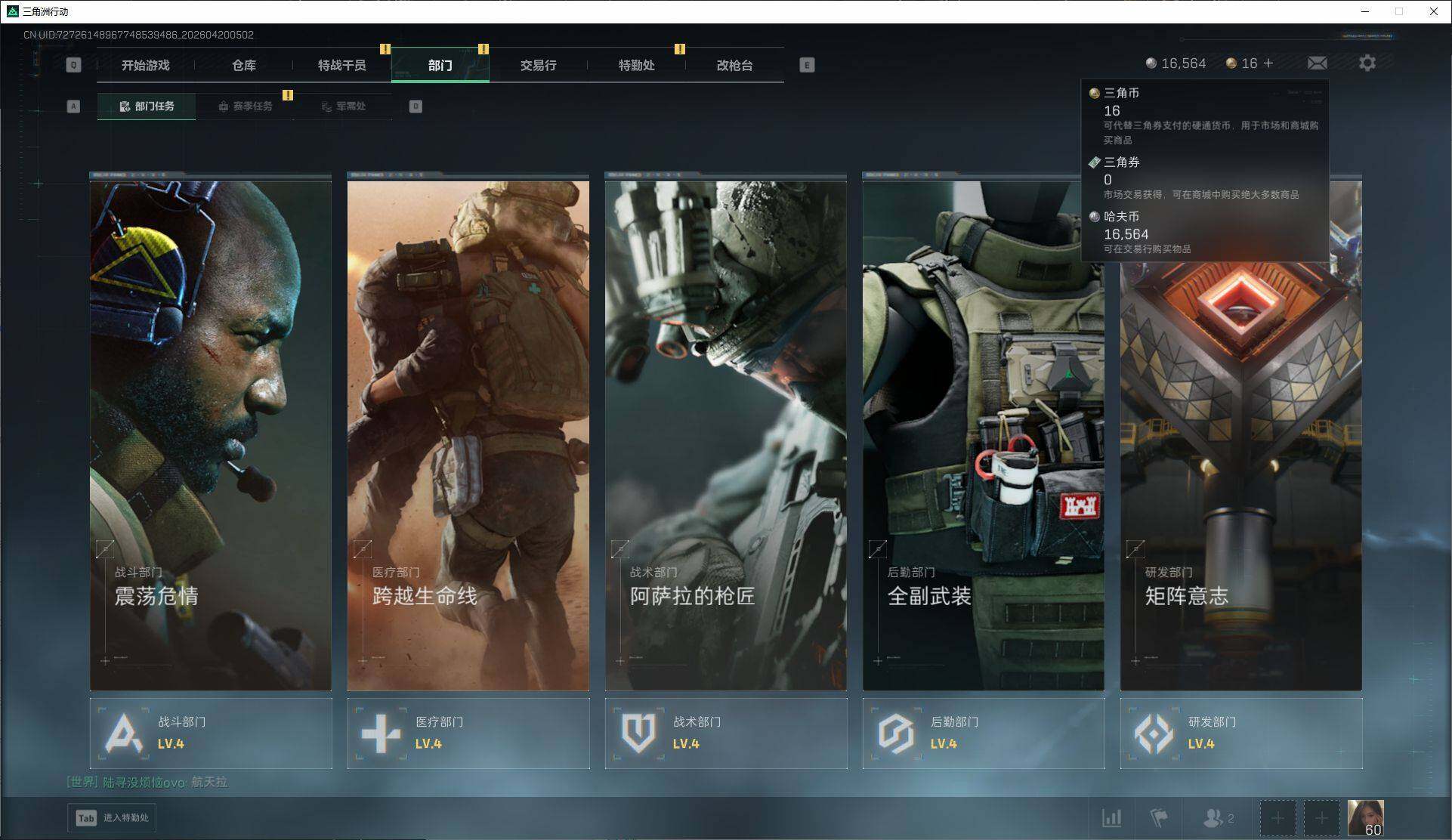1452x840 pixels.
Task: Click the plus next to 三角币 balance
Action: pos(1268,63)
